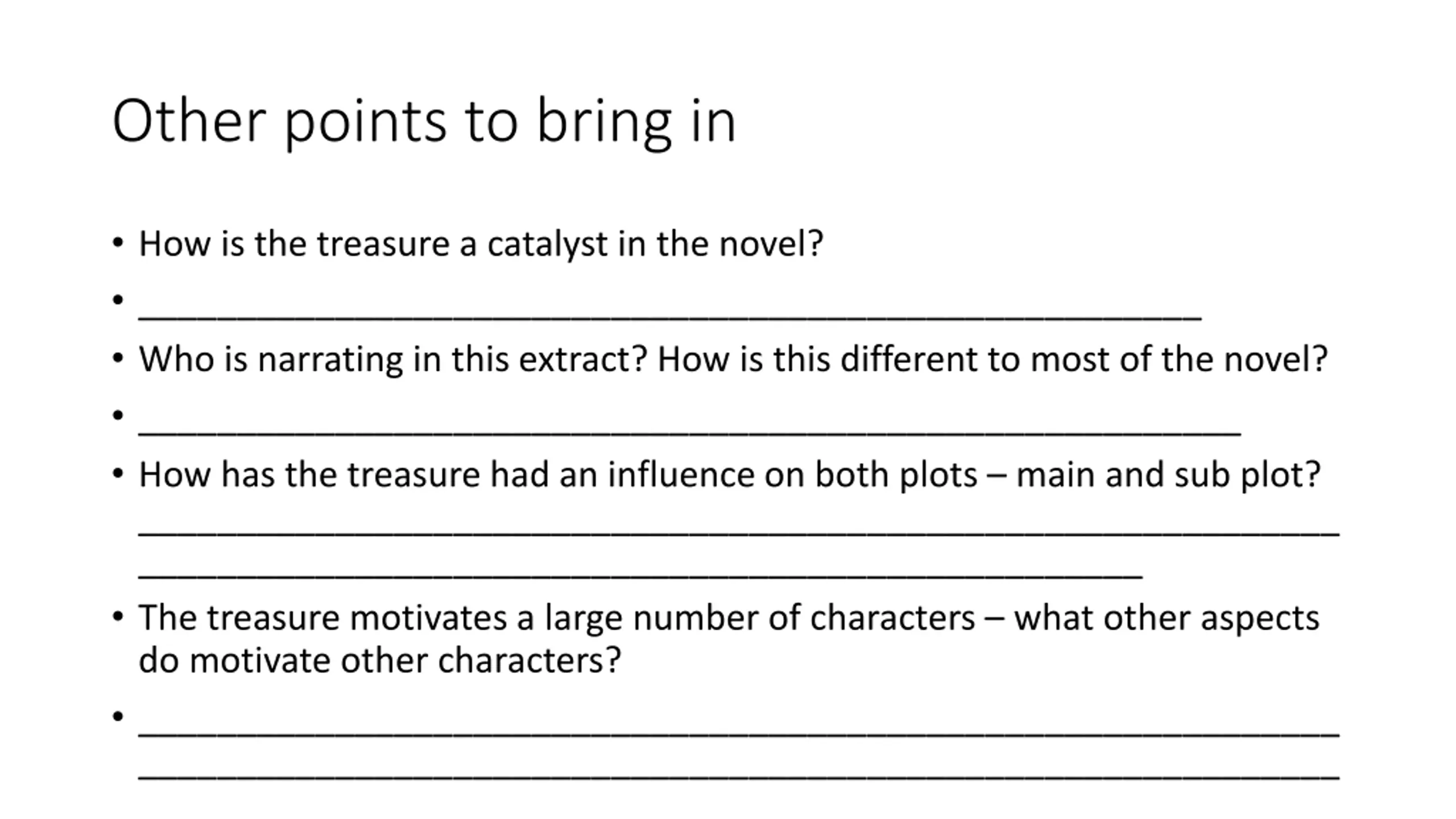Click the bullet point before 'Who is narrating'
Image resolution: width=1456 pixels, height=819 pixels.
coord(118,358)
